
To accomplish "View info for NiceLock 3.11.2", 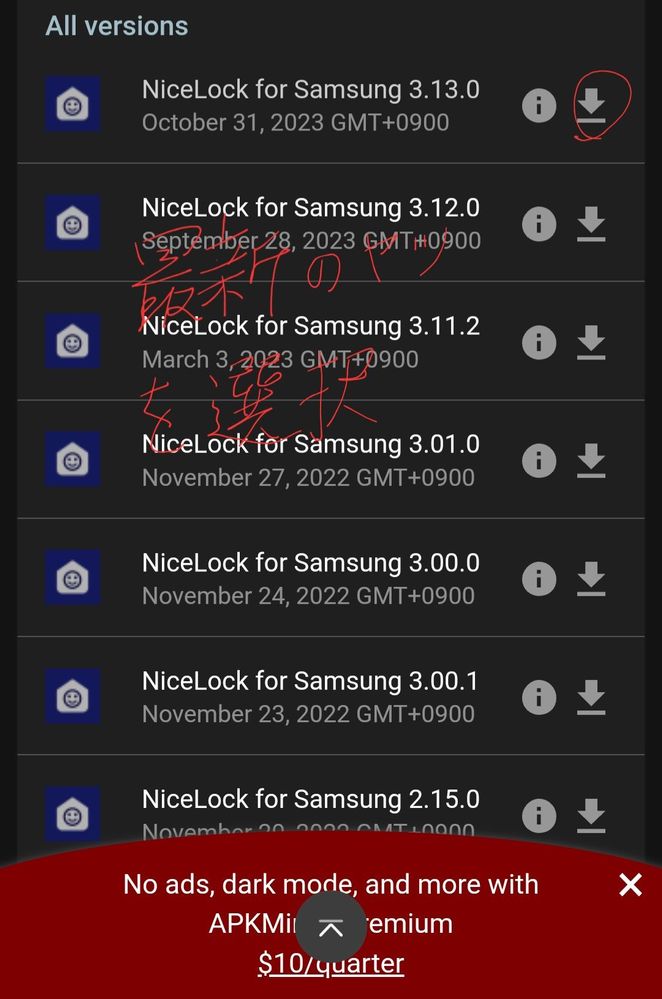I will (539, 342).
